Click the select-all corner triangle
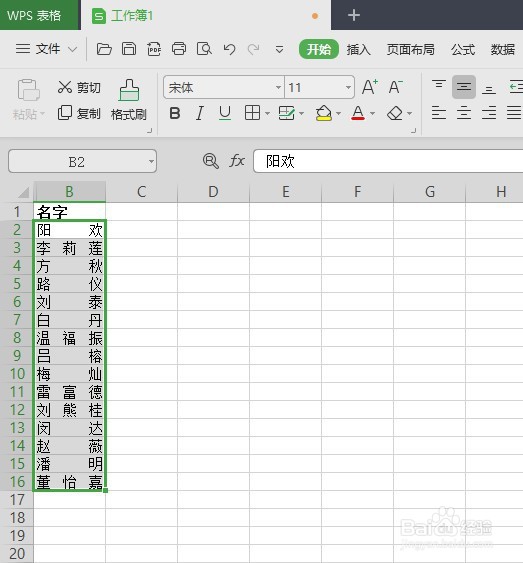Viewport: 523px width, 563px height. point(23,193)
